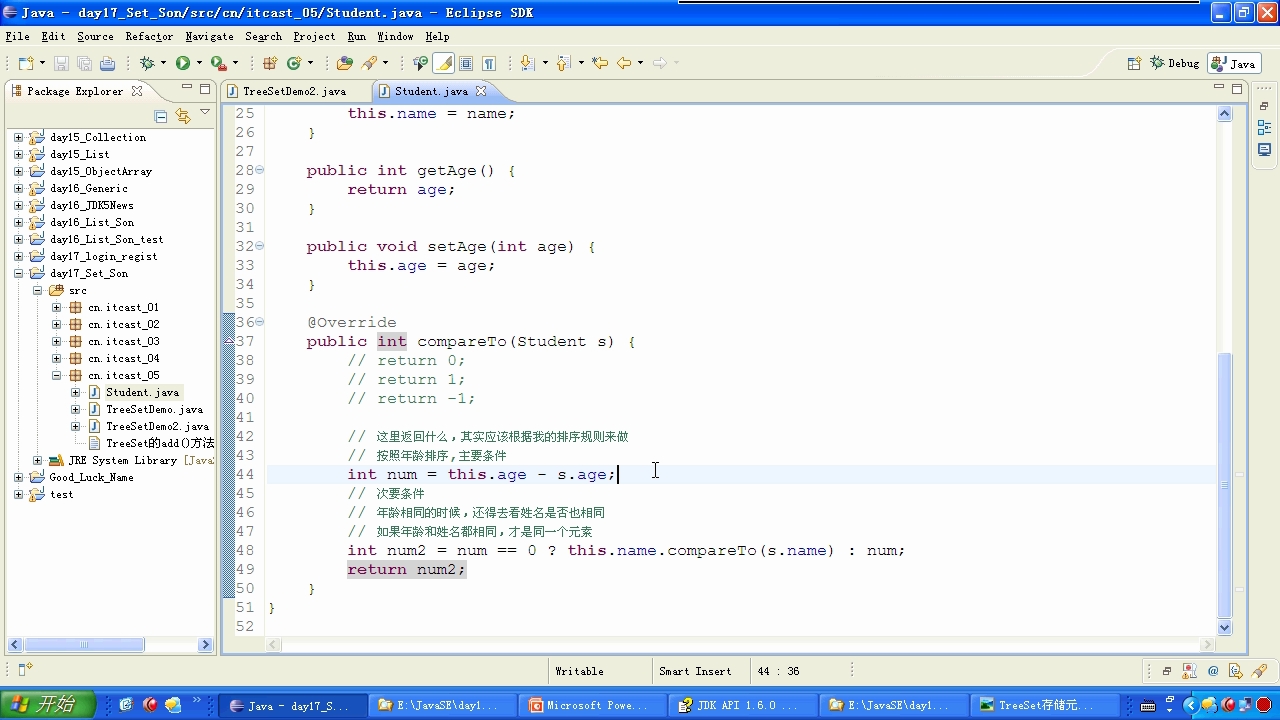Image resolution: width=1280 pixels, height=720 pixels.
Task: Select Good_Luck_Name project
Action: 91,477
